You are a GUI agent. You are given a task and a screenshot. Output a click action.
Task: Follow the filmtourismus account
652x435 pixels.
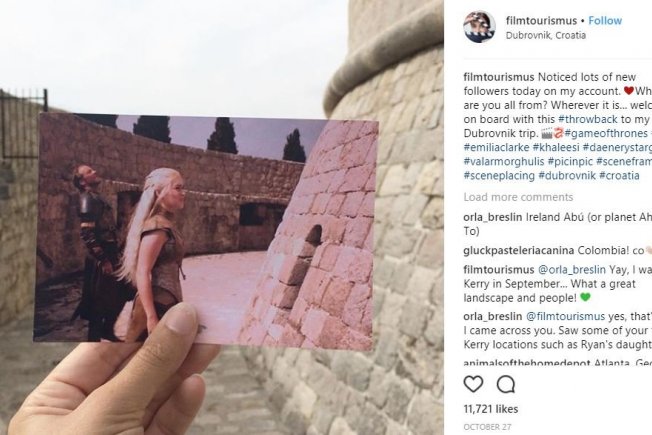605,21
